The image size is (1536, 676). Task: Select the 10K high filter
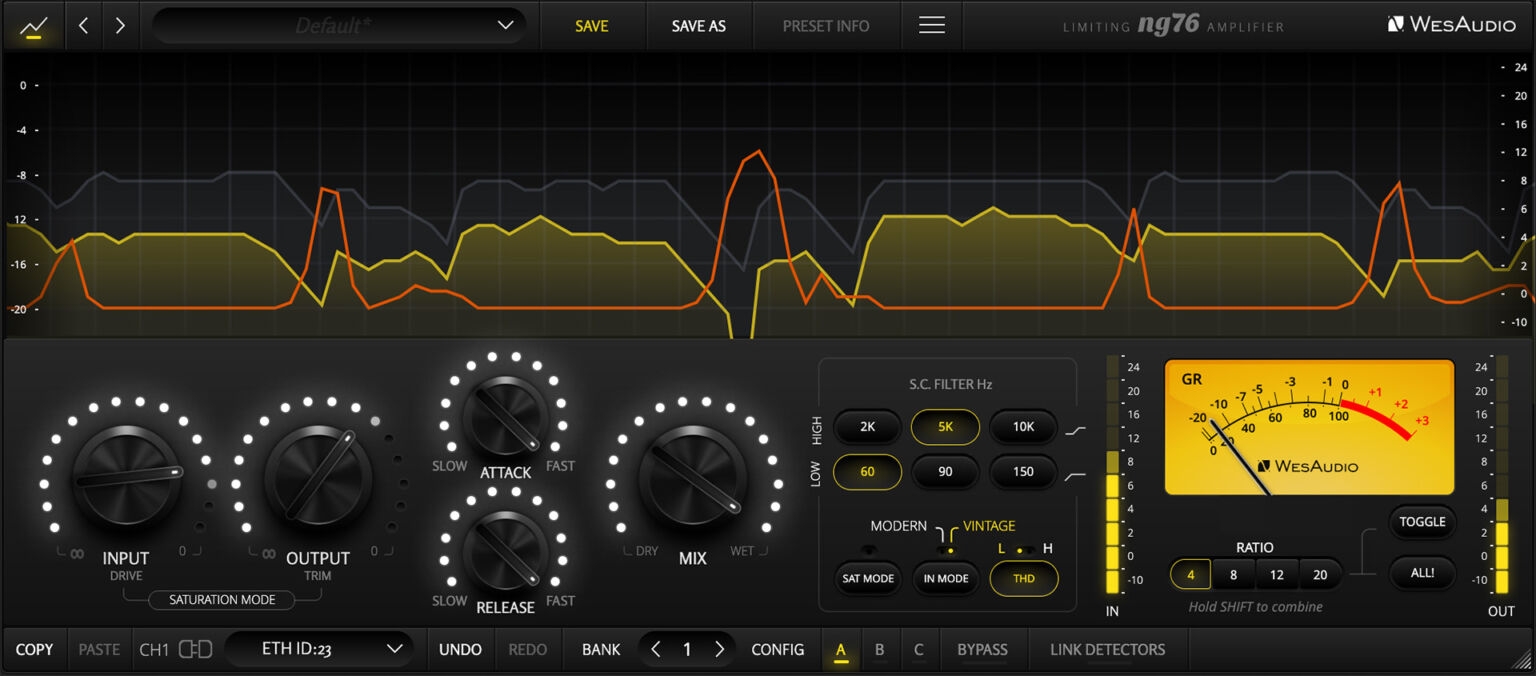pyautogui.click(x=1023, y=427)
